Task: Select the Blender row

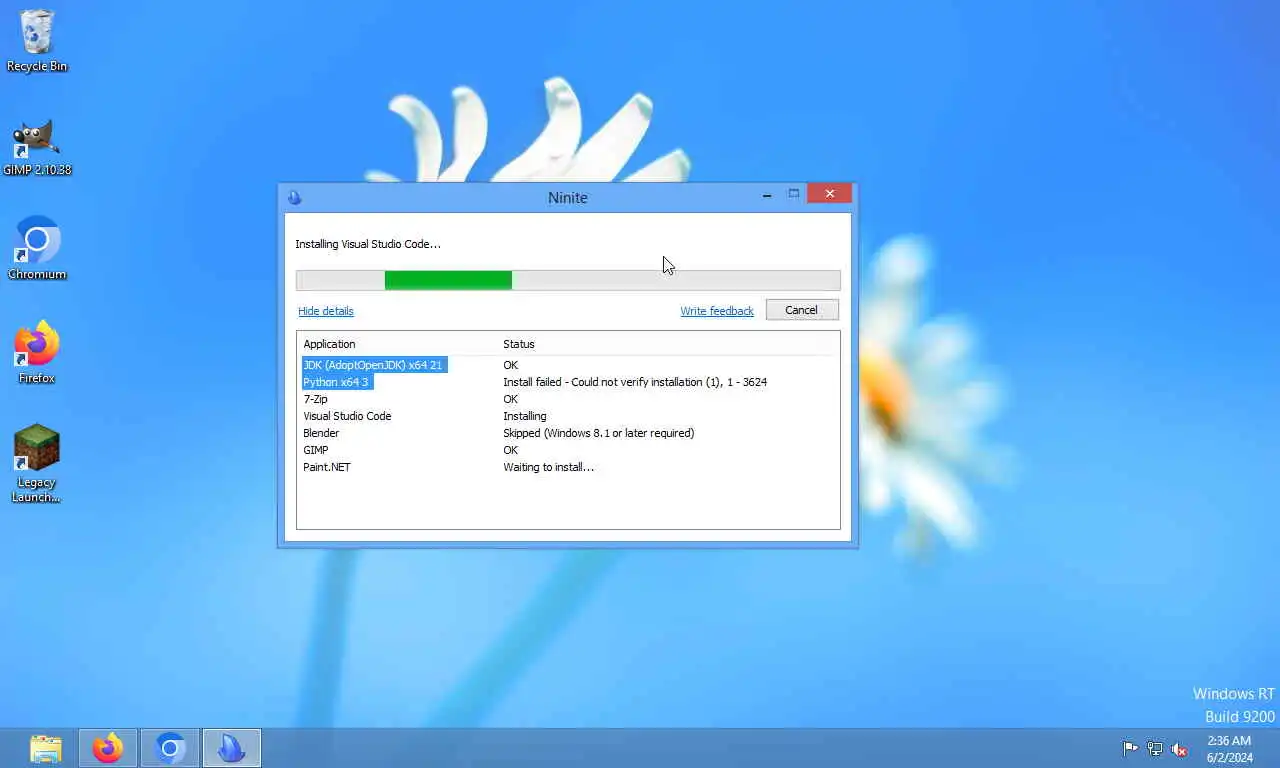Action: [x=568, y=433]
